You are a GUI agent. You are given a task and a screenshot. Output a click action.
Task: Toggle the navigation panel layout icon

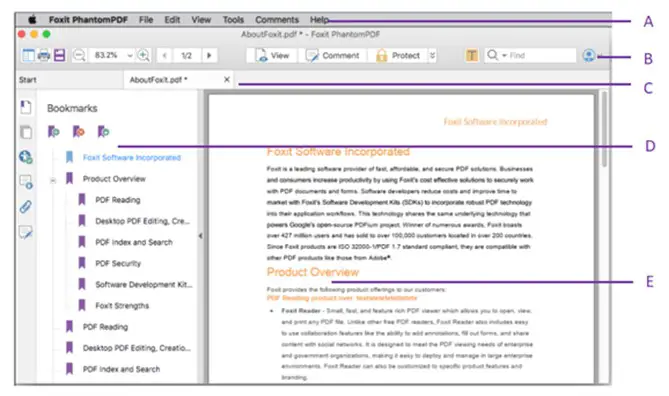coord(28,55)
